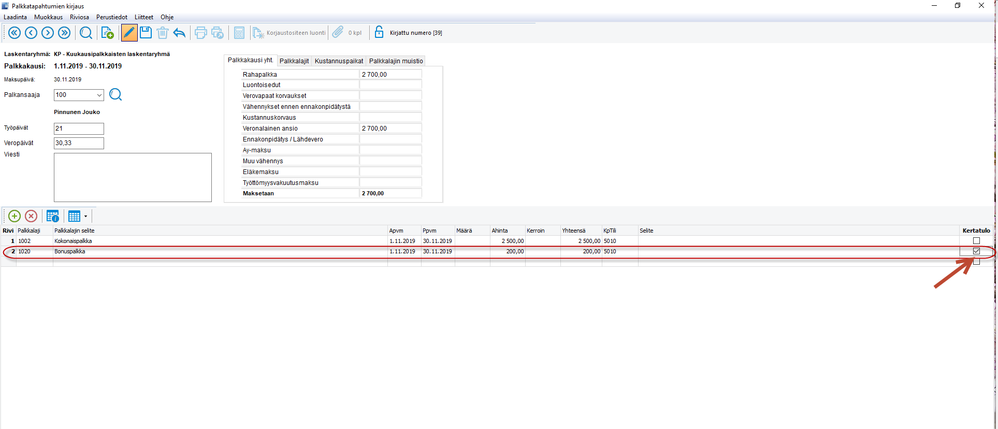Open the Liitteet menu
998x429 pixels.
coord(143,17)
